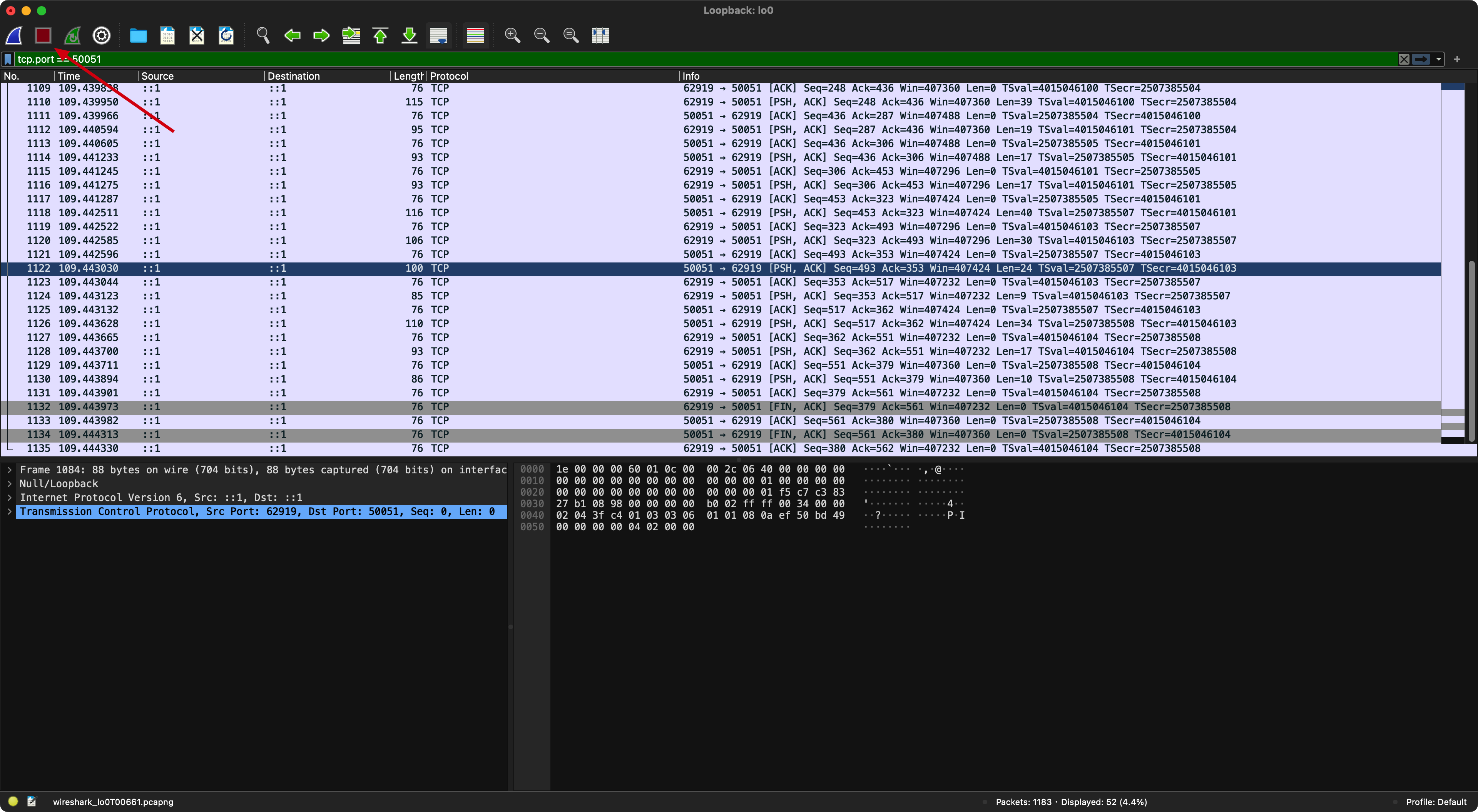
Task: Sort by the Time column header
Action: click(x=69, y=76)
